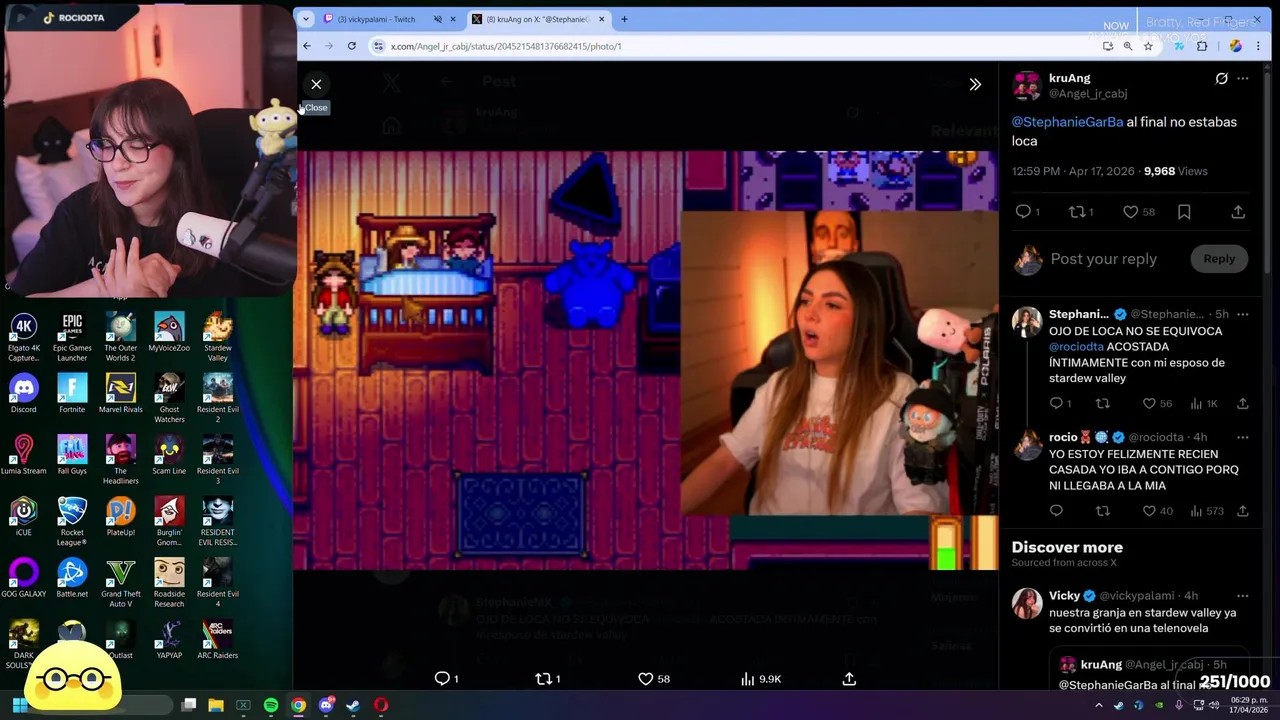Open more options on Vicky's post
Screen dimensions: 1280x720
(1243, 596)
